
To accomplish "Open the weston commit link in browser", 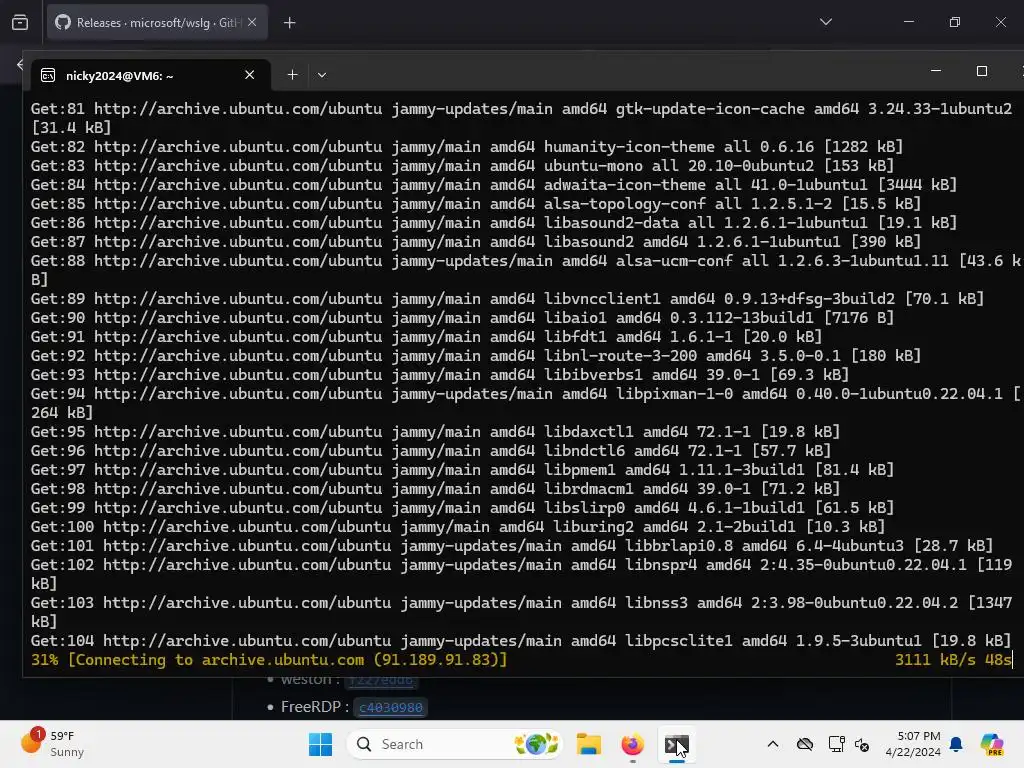I will pos(380,680).
